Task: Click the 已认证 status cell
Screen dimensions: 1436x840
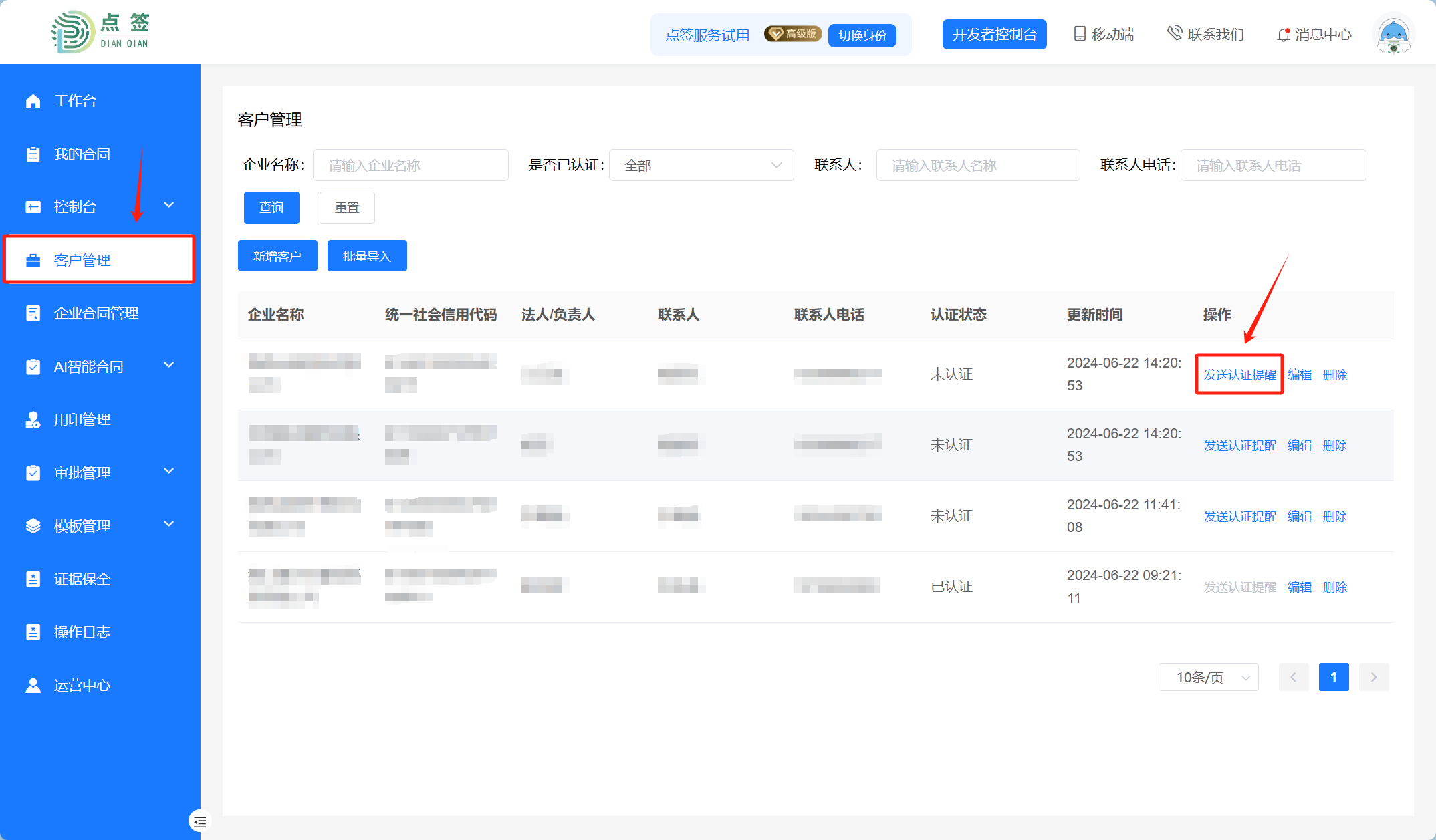Action: click(x=952, y=587)
